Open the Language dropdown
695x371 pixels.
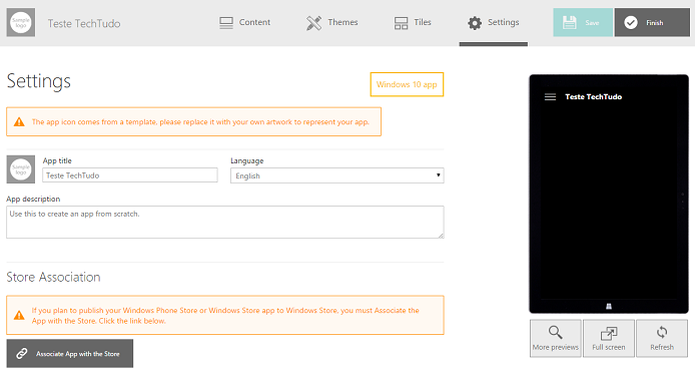pos(337,176)
